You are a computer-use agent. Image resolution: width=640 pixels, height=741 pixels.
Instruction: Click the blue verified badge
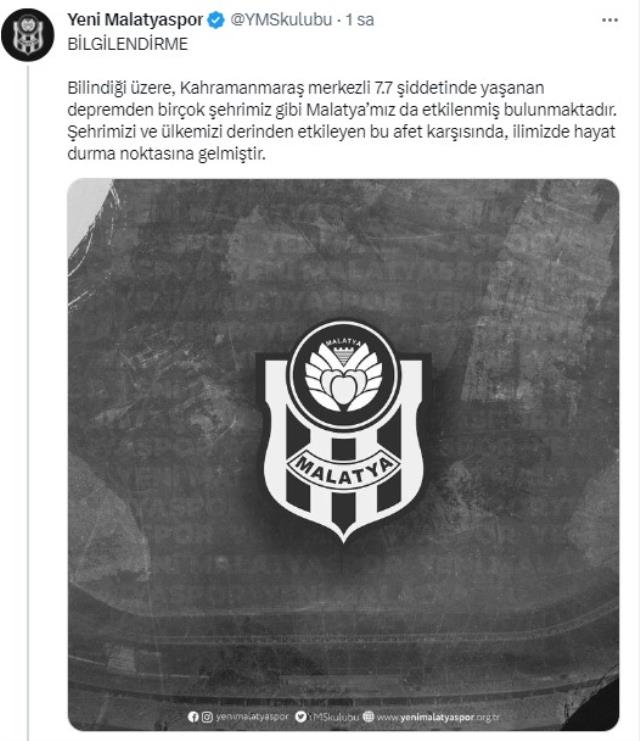click(x=216, y=20)
